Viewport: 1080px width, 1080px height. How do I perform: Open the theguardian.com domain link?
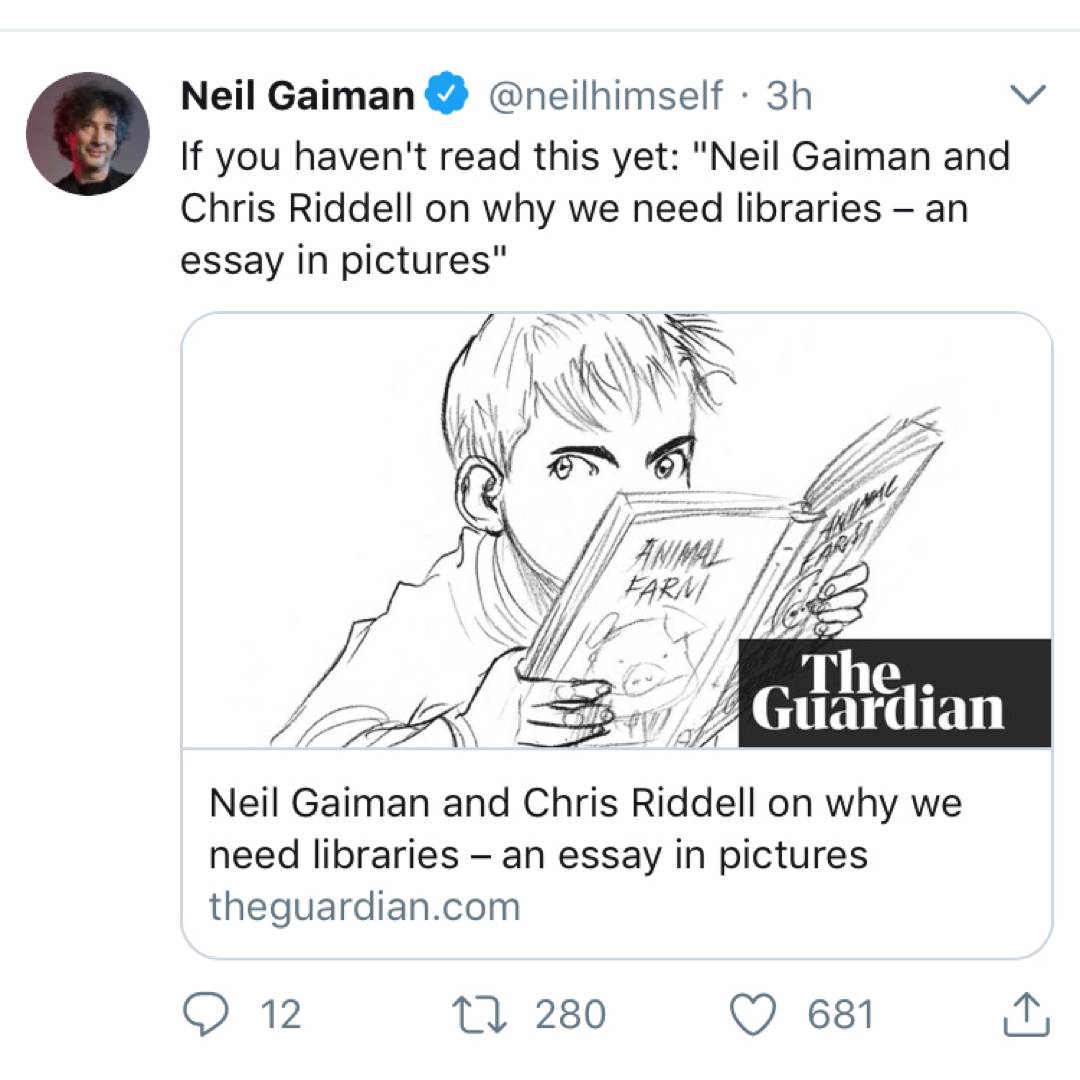click(x=364, y=907)
